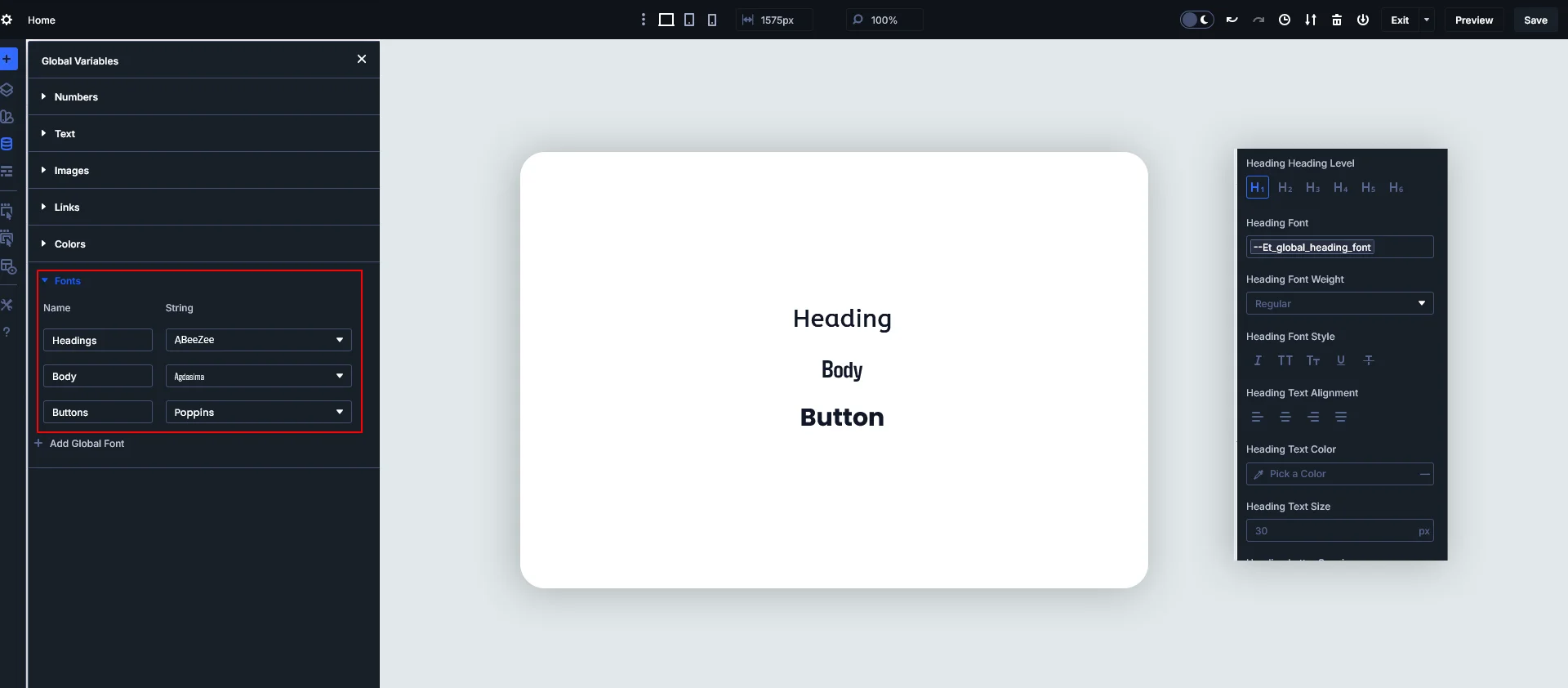1568x688 pixels.
Task: Open the Poppins font dropdown for Buttons
Action: (258, 412)
